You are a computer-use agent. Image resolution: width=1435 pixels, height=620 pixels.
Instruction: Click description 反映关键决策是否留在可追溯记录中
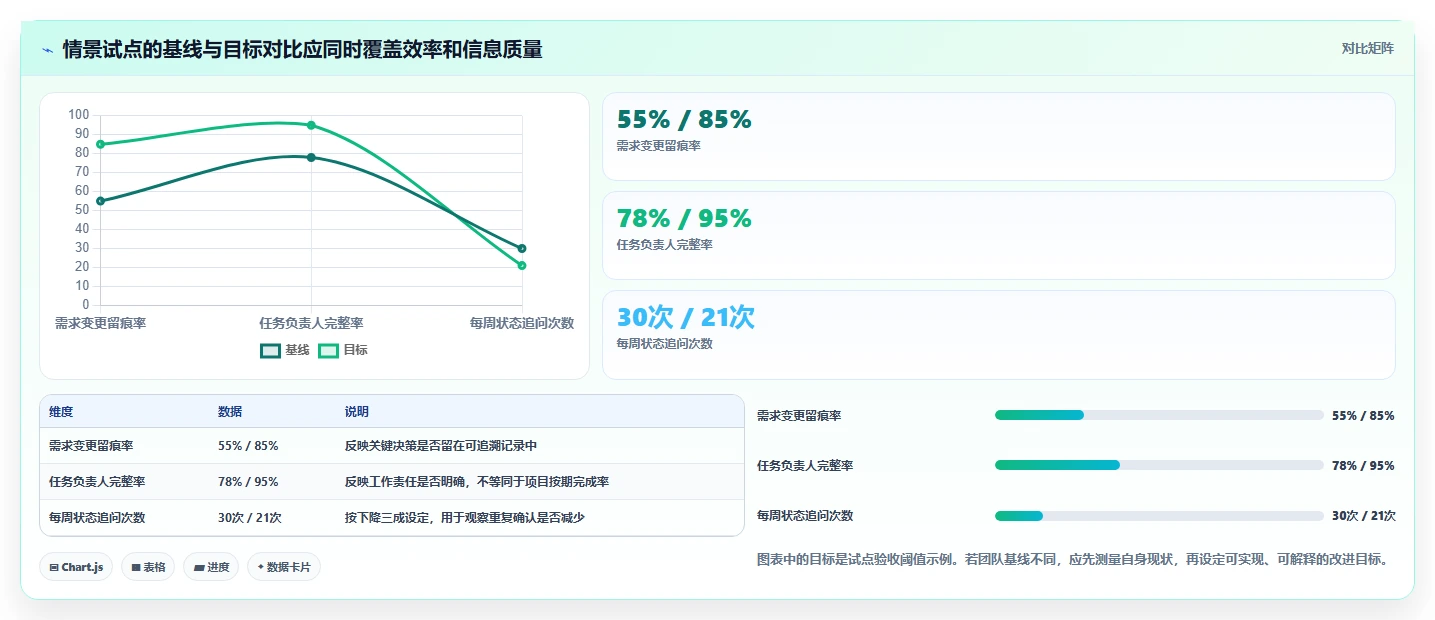pyautogui.click(x=441, y=446)
